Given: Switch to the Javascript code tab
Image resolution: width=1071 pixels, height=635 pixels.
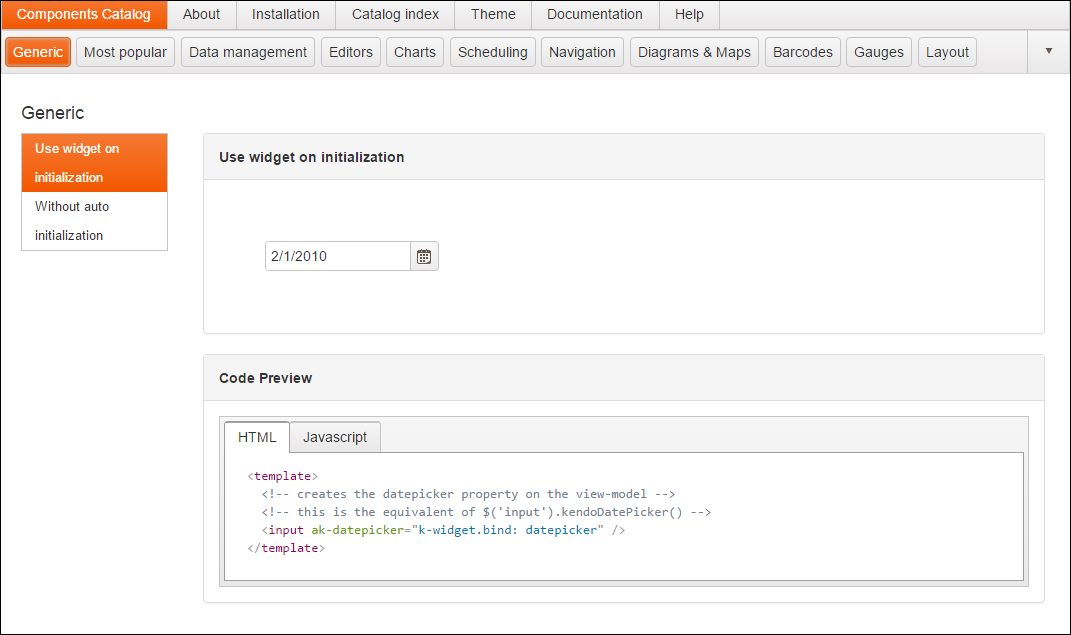Looking at the screenshot, I should pos(335,437).
